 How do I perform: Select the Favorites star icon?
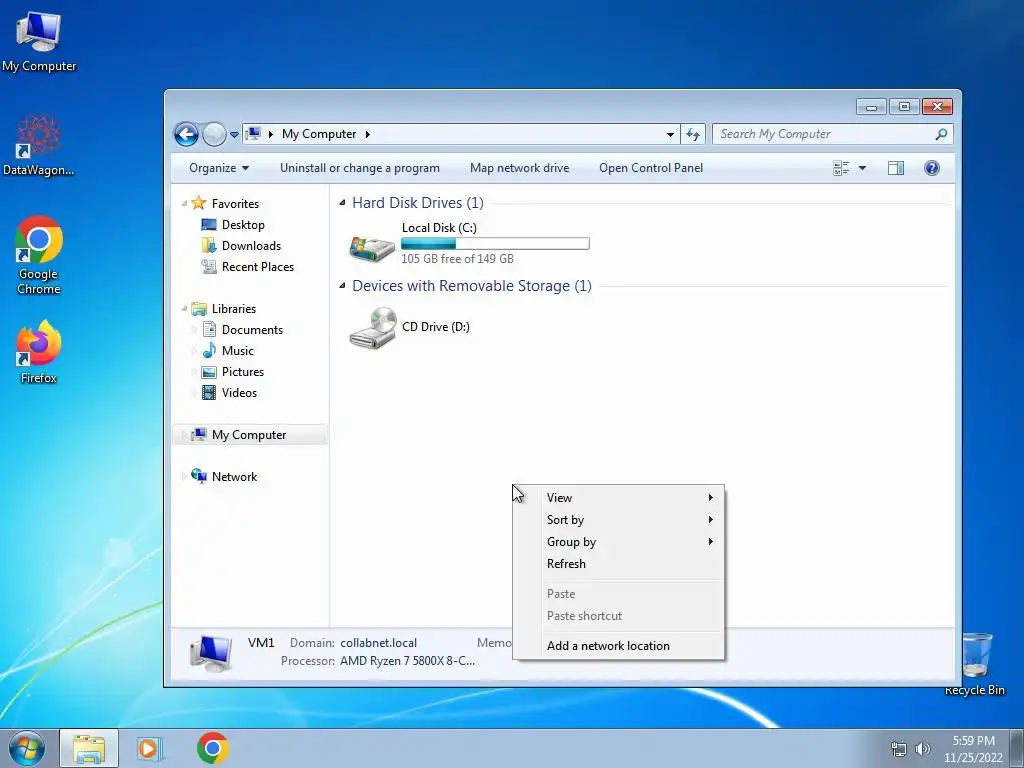199,203
